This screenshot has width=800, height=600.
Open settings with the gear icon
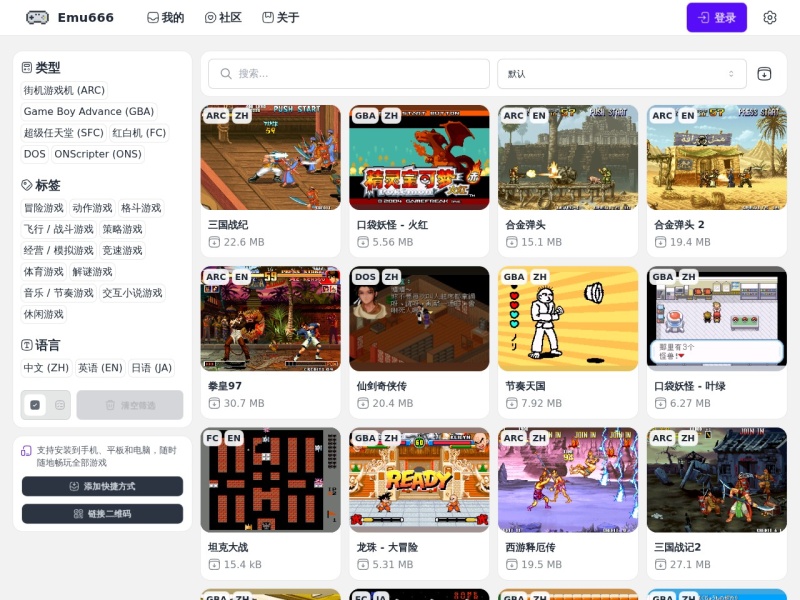point(769,17)
